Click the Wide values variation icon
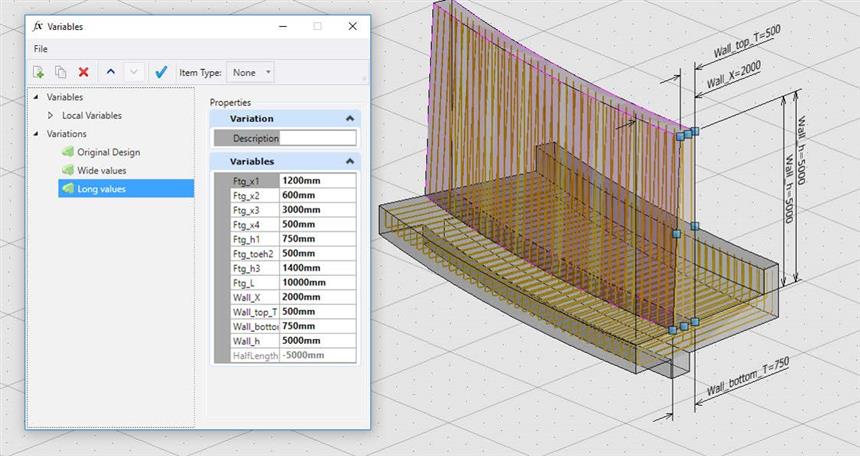The width and height of the screenshot is (860, 456). coord(68,170)
